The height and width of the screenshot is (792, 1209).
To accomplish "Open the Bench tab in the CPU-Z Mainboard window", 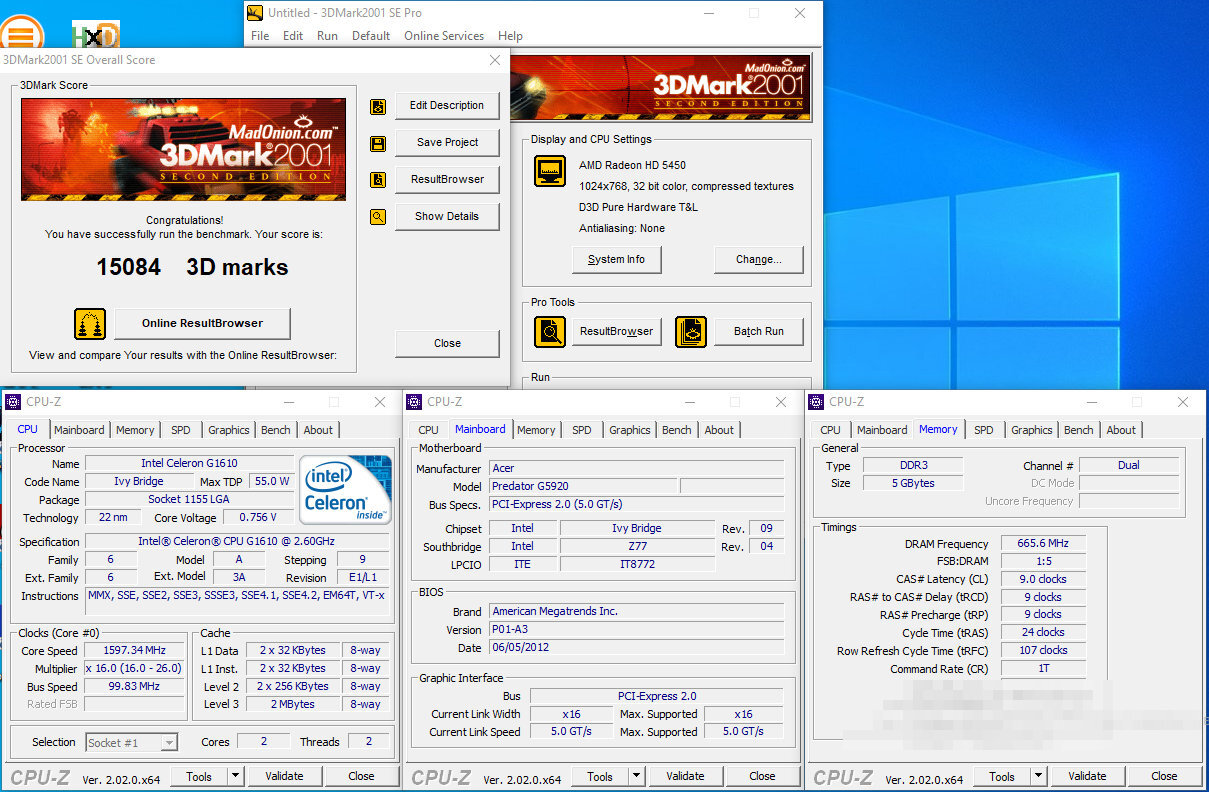I will (x=676, y=430).
